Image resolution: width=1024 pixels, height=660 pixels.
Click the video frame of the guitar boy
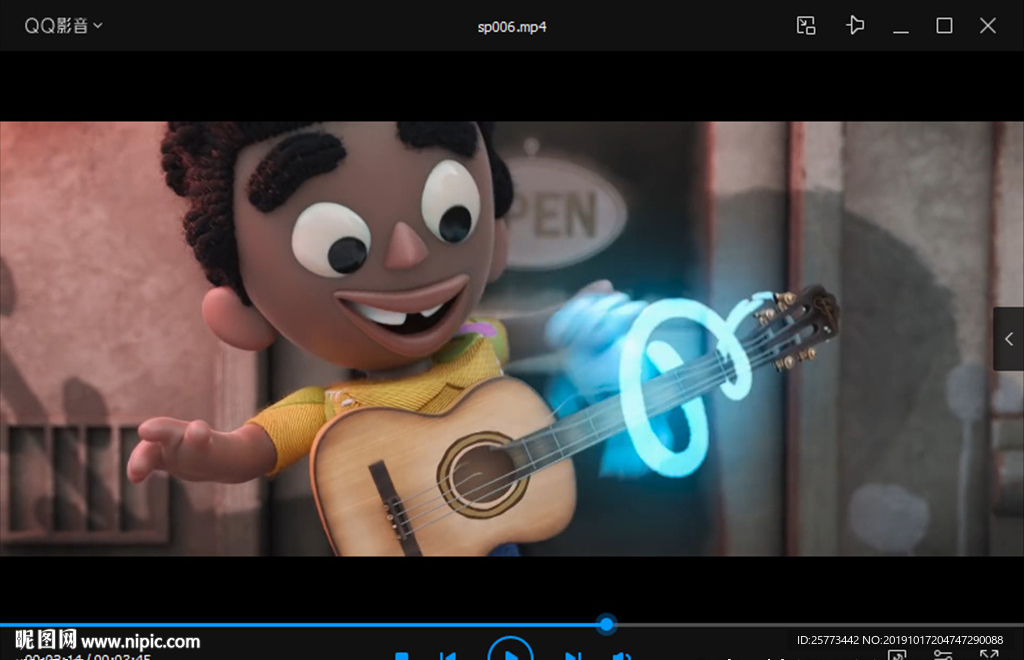pos(512,339)
